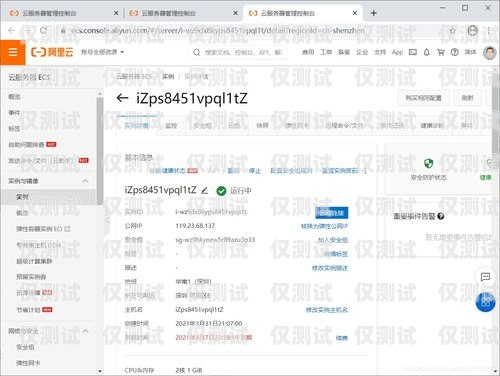
Task: Click 加入安全组 link
Action: (333, 240)
